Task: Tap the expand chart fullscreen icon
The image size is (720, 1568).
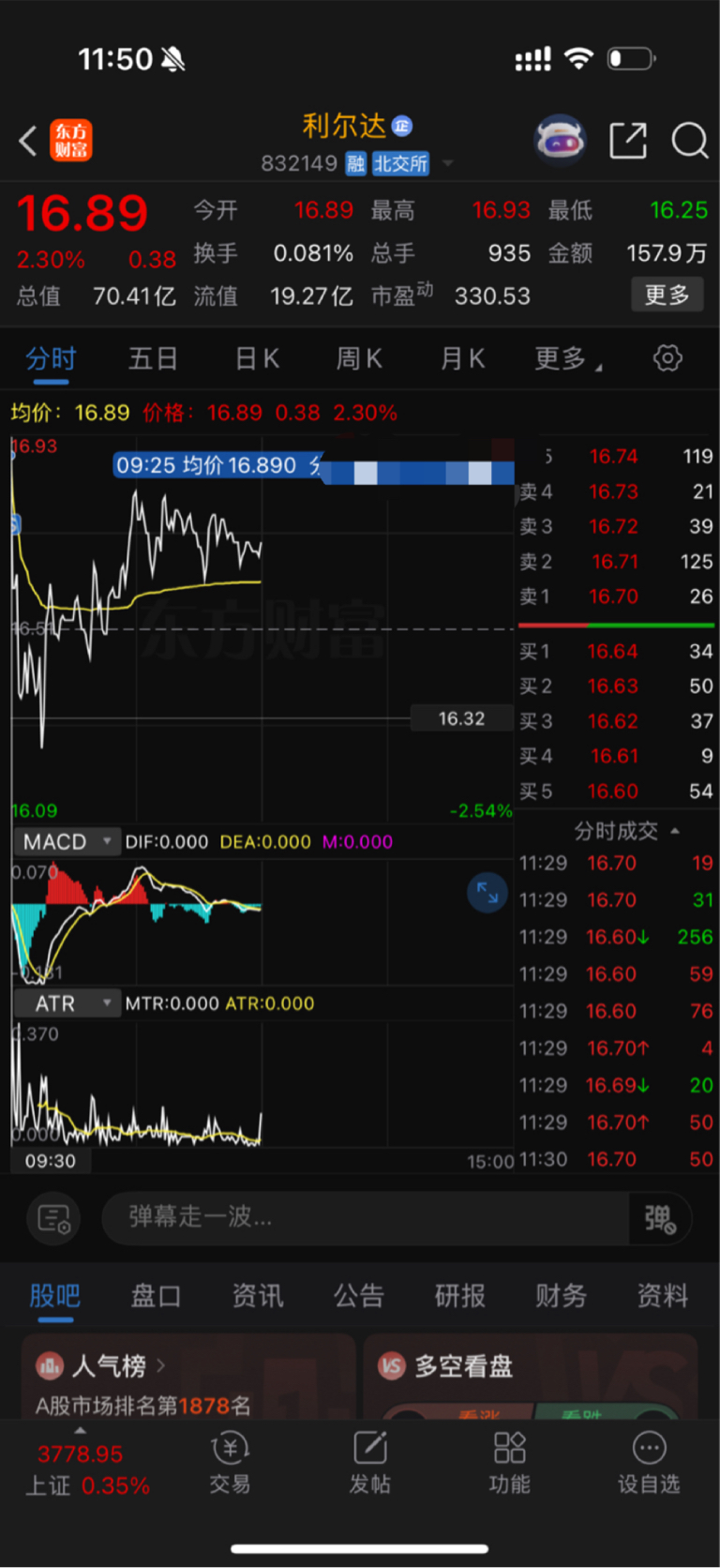Action: pyautogui.click(x=487, y=892)
